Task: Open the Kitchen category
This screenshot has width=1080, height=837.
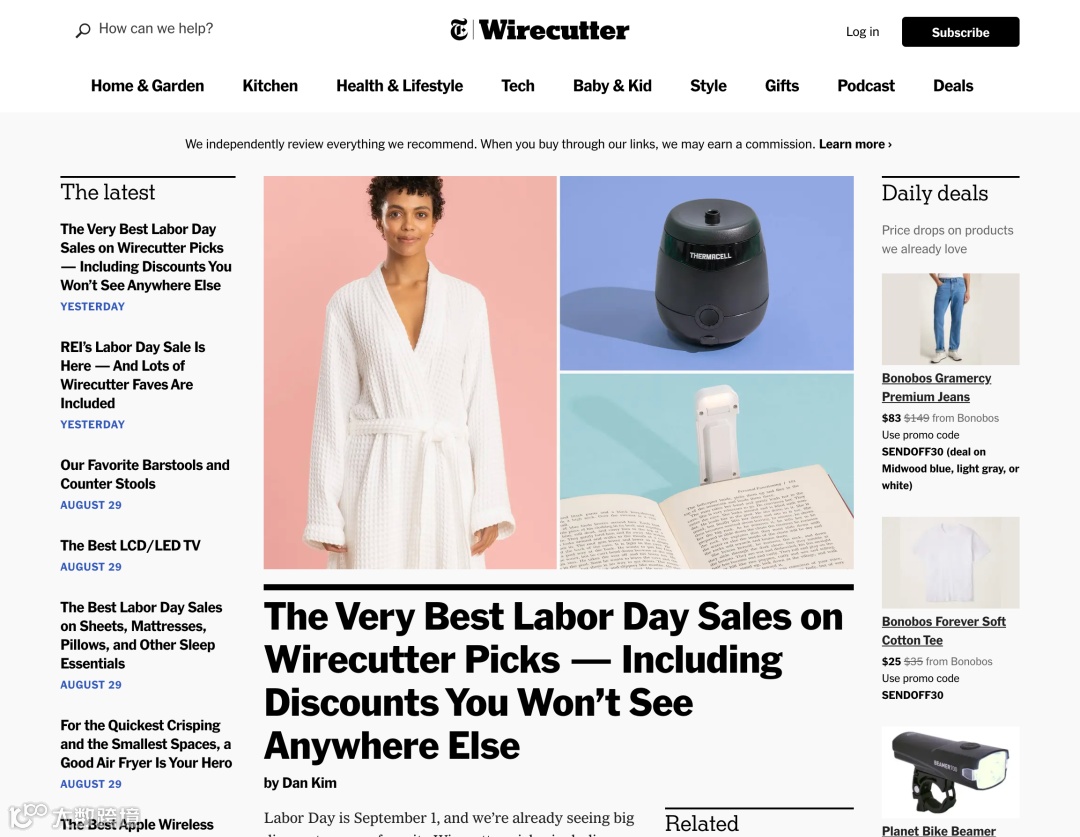Action: coord(270,85)
